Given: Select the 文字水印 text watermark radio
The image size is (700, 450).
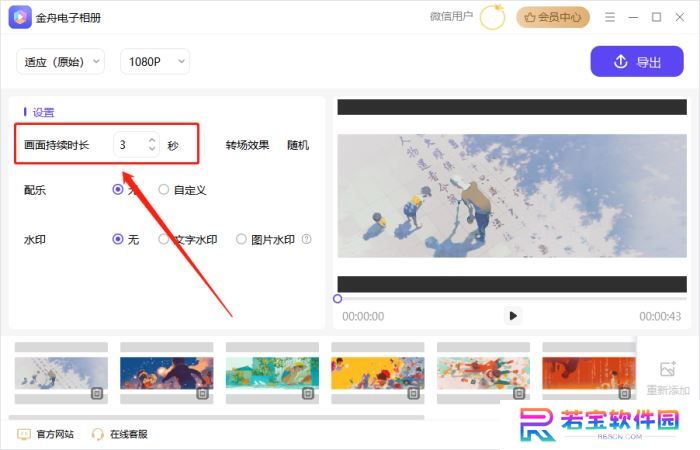Looking at the screenshot, I should tap(164, 239).
